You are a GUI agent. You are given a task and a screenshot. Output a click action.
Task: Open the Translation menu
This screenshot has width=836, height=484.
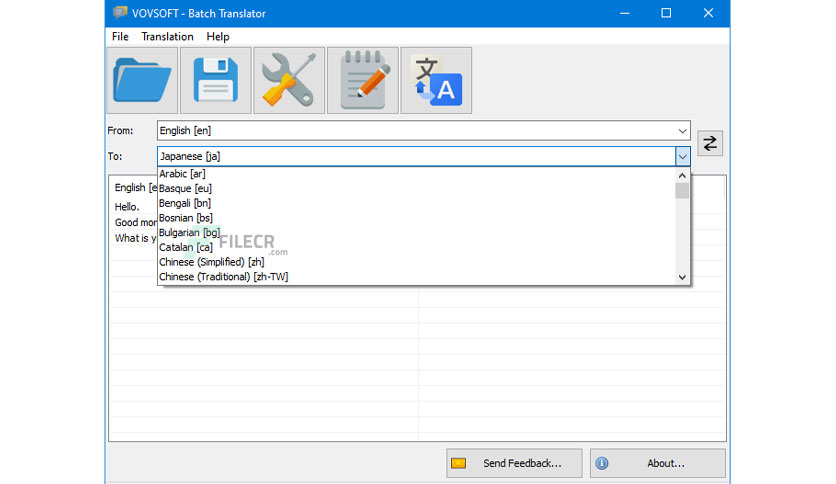pos(167,36)
